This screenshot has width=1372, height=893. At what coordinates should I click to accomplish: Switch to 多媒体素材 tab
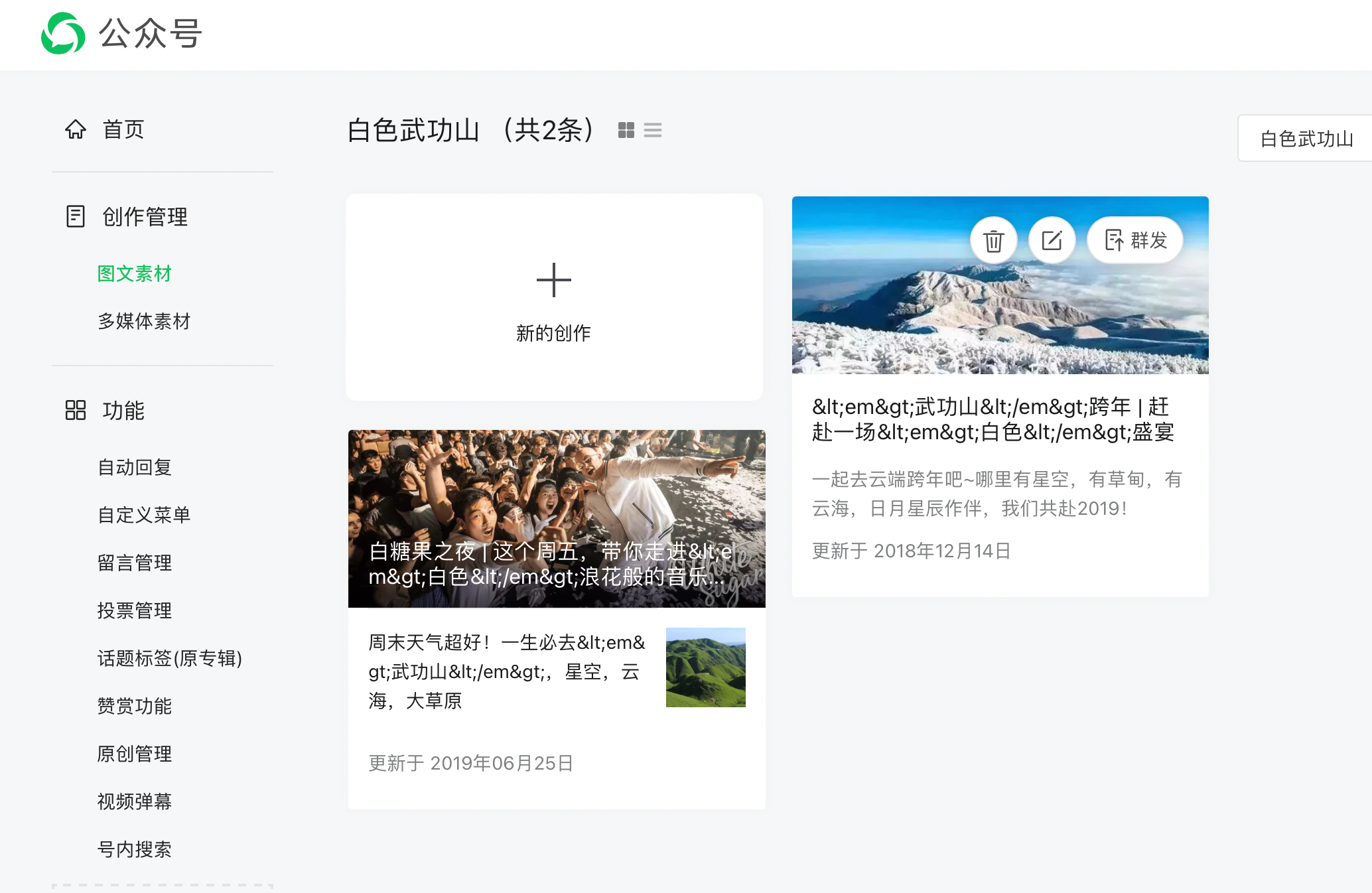[x=143, y=322]
